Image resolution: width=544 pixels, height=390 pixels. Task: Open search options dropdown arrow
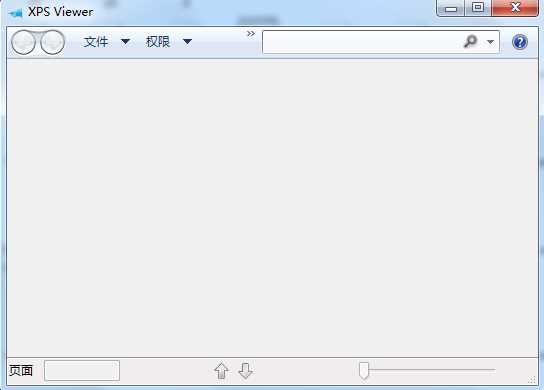point(490,42)
